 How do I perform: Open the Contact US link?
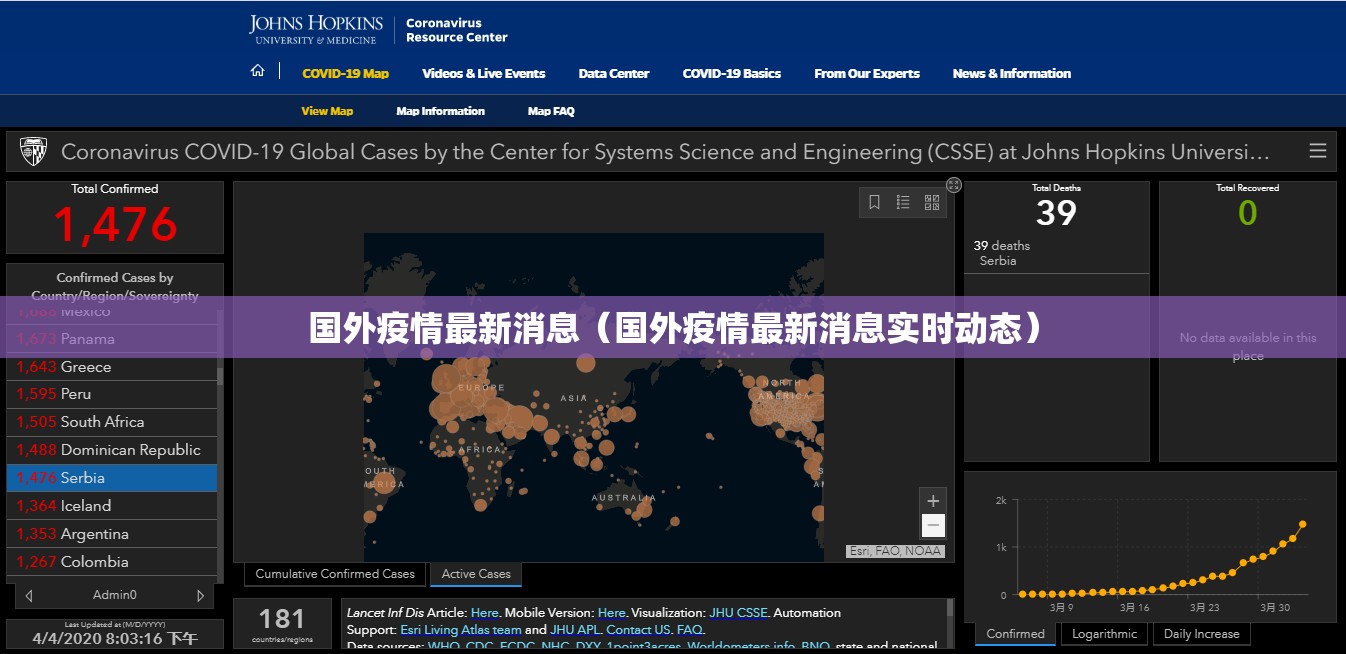(638, 630)
